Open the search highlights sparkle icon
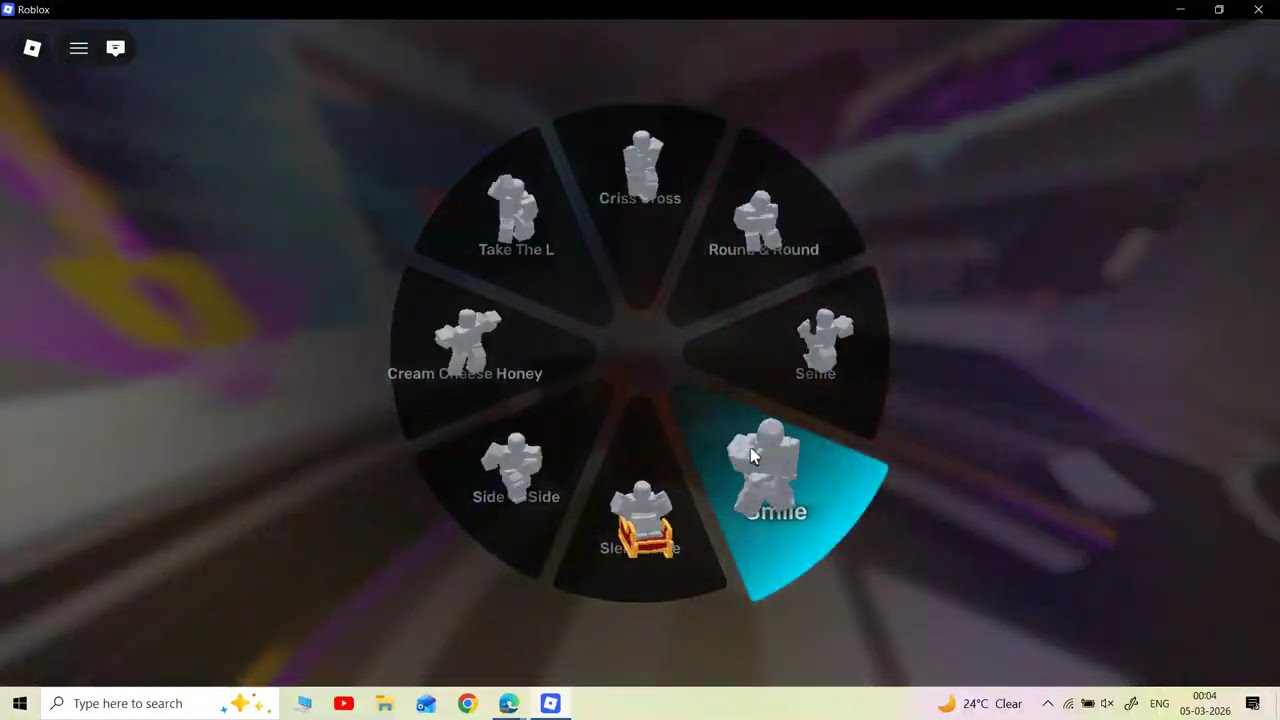1280x720 pixels. pyautogui.click(x=246, y=703)
